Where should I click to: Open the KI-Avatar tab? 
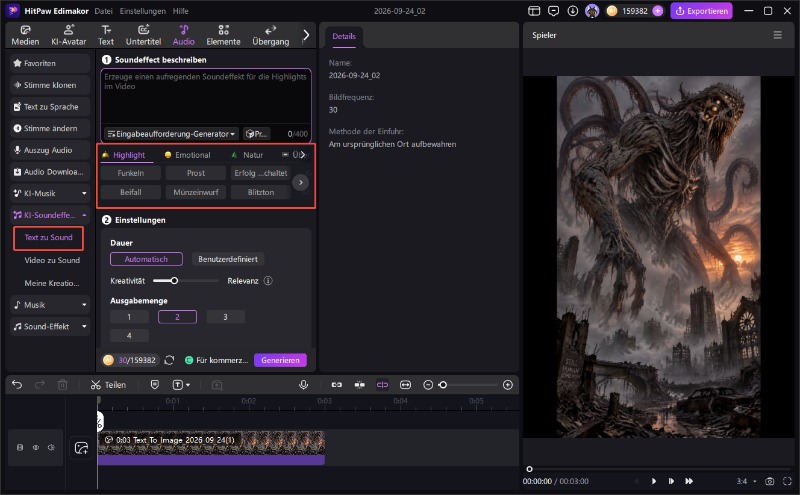click(68, 35)
